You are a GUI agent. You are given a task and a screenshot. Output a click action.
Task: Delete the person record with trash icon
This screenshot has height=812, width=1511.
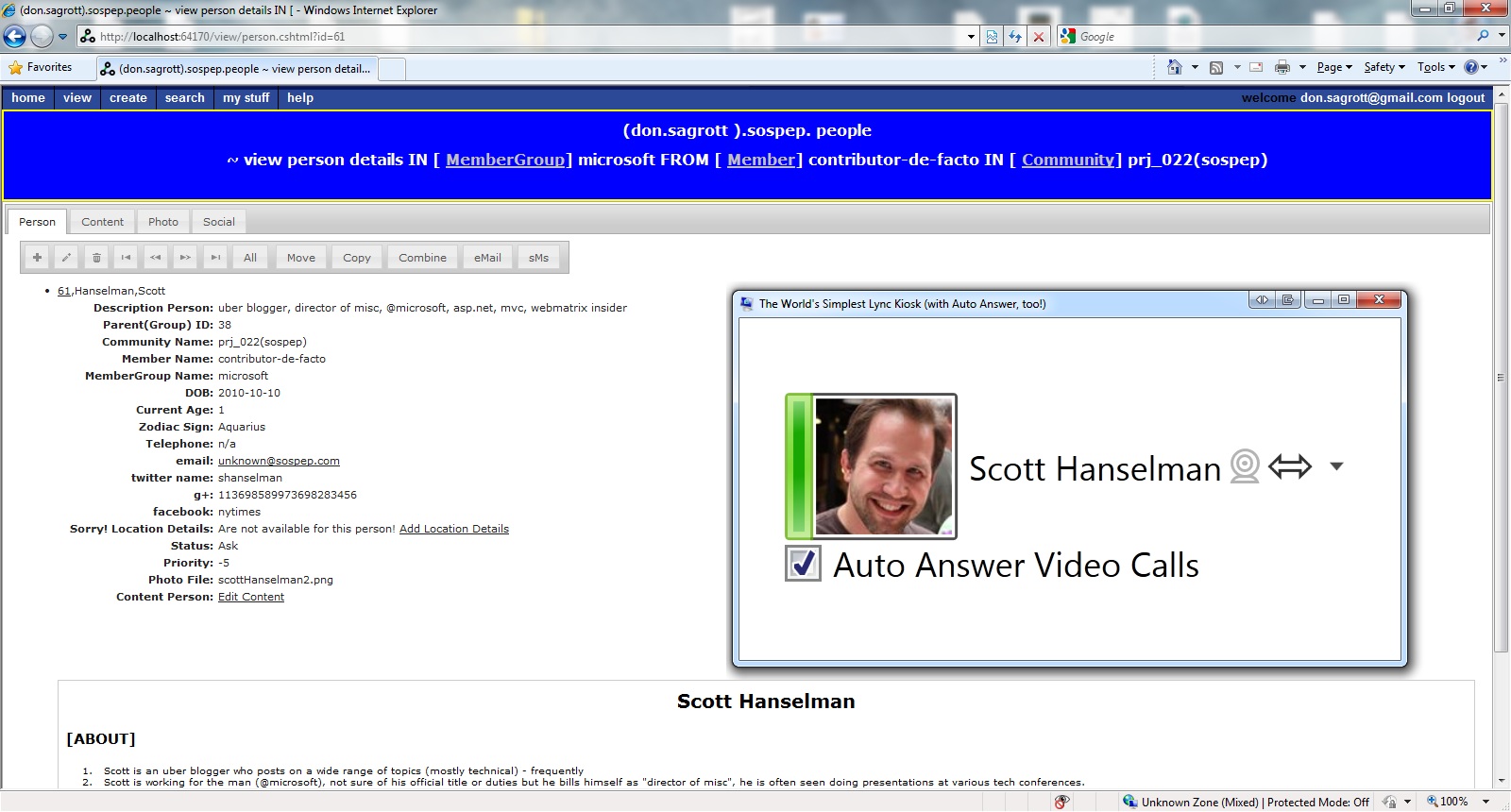click(96, 258)
